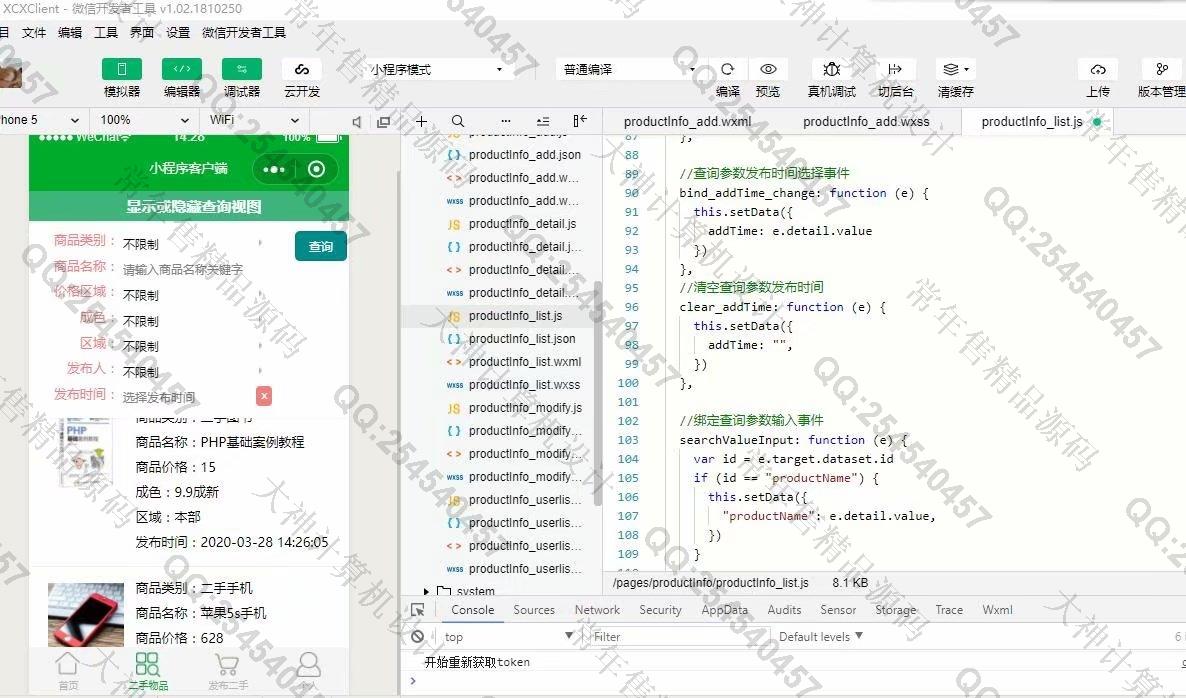Viewport: 1186px width, 698px height.
Task: Click the clear console icon
Action: (418, 637)
